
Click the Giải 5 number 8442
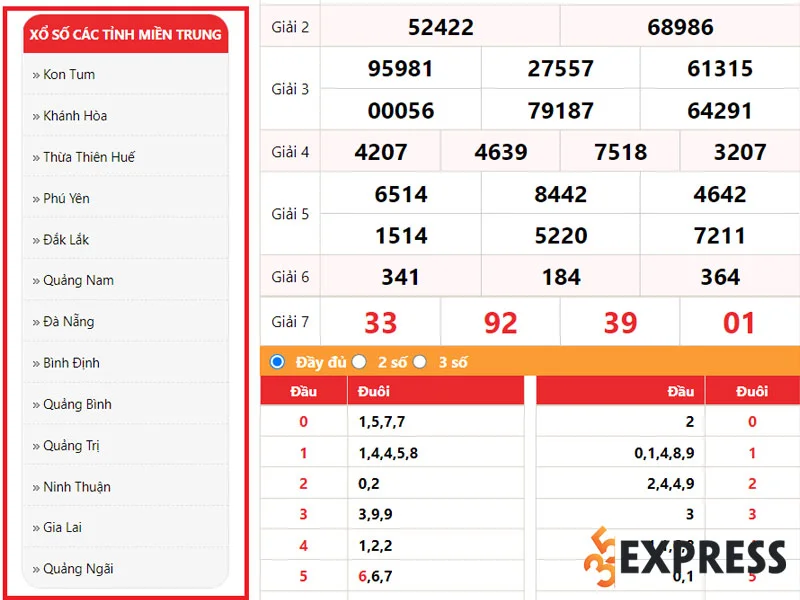coord(561,194)
